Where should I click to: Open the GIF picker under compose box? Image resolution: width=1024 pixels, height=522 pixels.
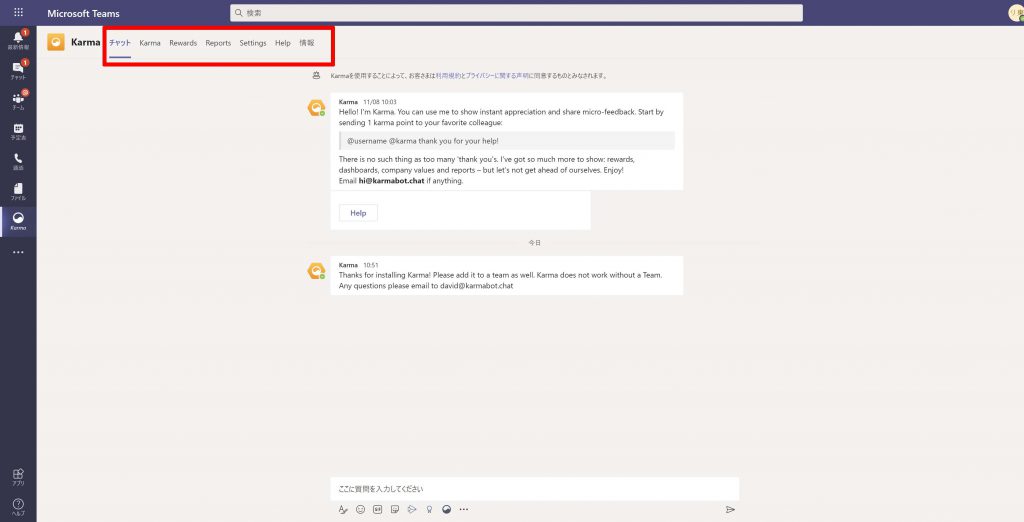click(377, 510)
